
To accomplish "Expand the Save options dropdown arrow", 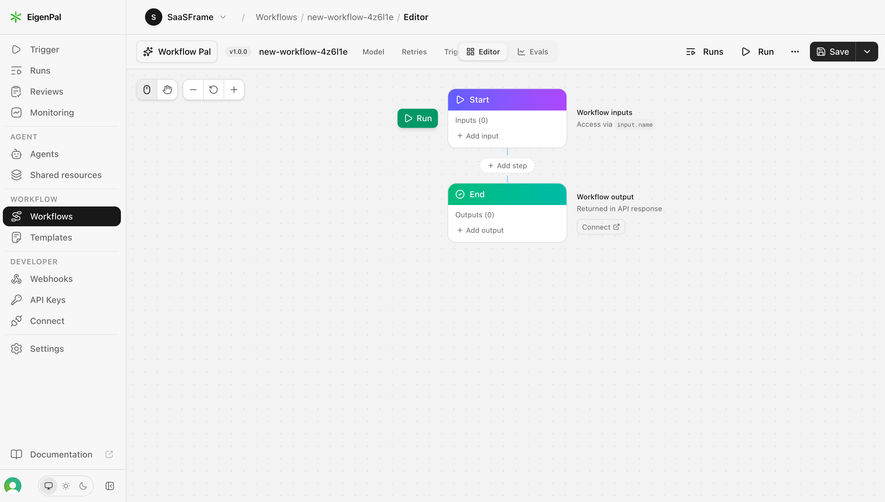I will [867, 51].
